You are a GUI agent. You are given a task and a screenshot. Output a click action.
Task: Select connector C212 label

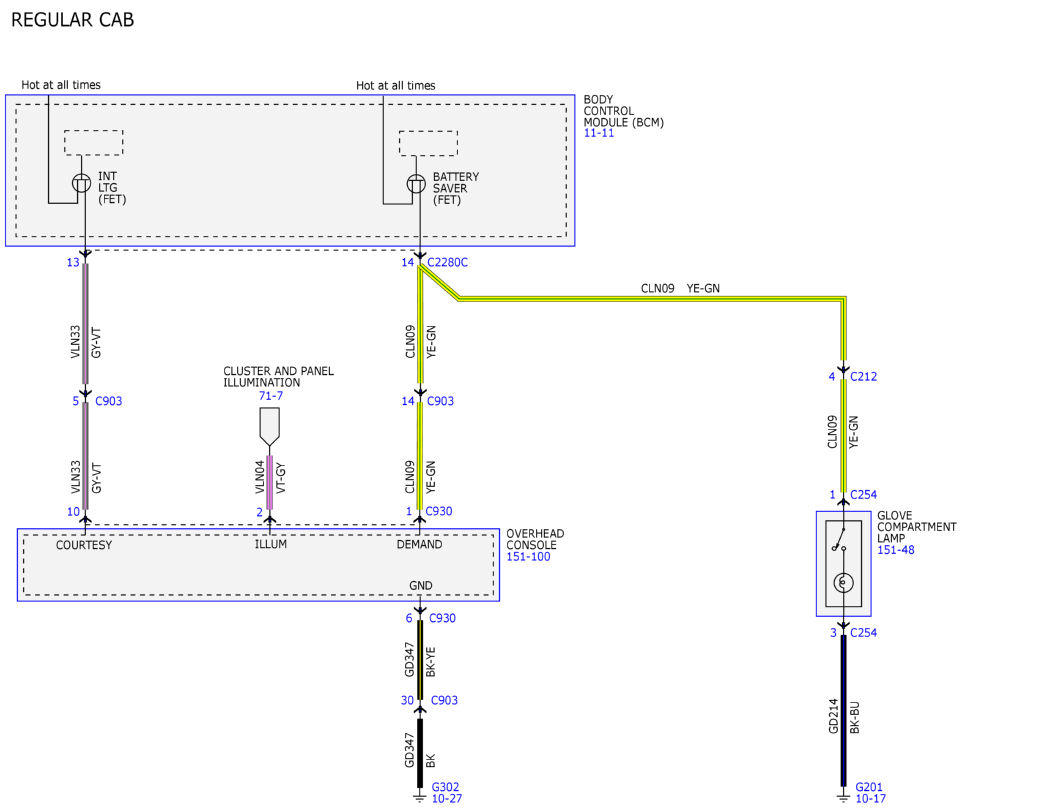[863, 376]
